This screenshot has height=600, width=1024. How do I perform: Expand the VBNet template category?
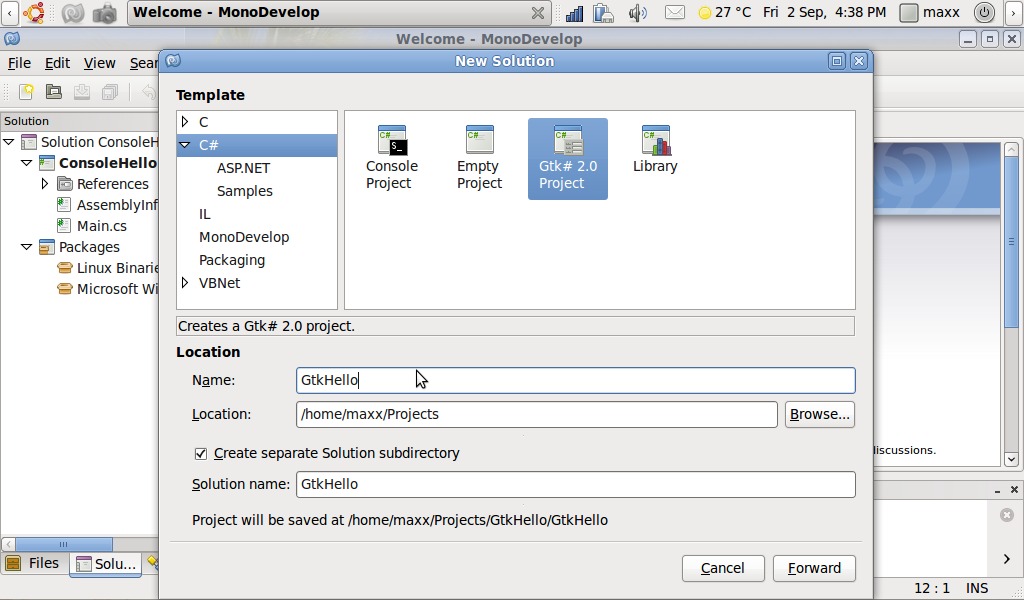click(x=185, y=283)
